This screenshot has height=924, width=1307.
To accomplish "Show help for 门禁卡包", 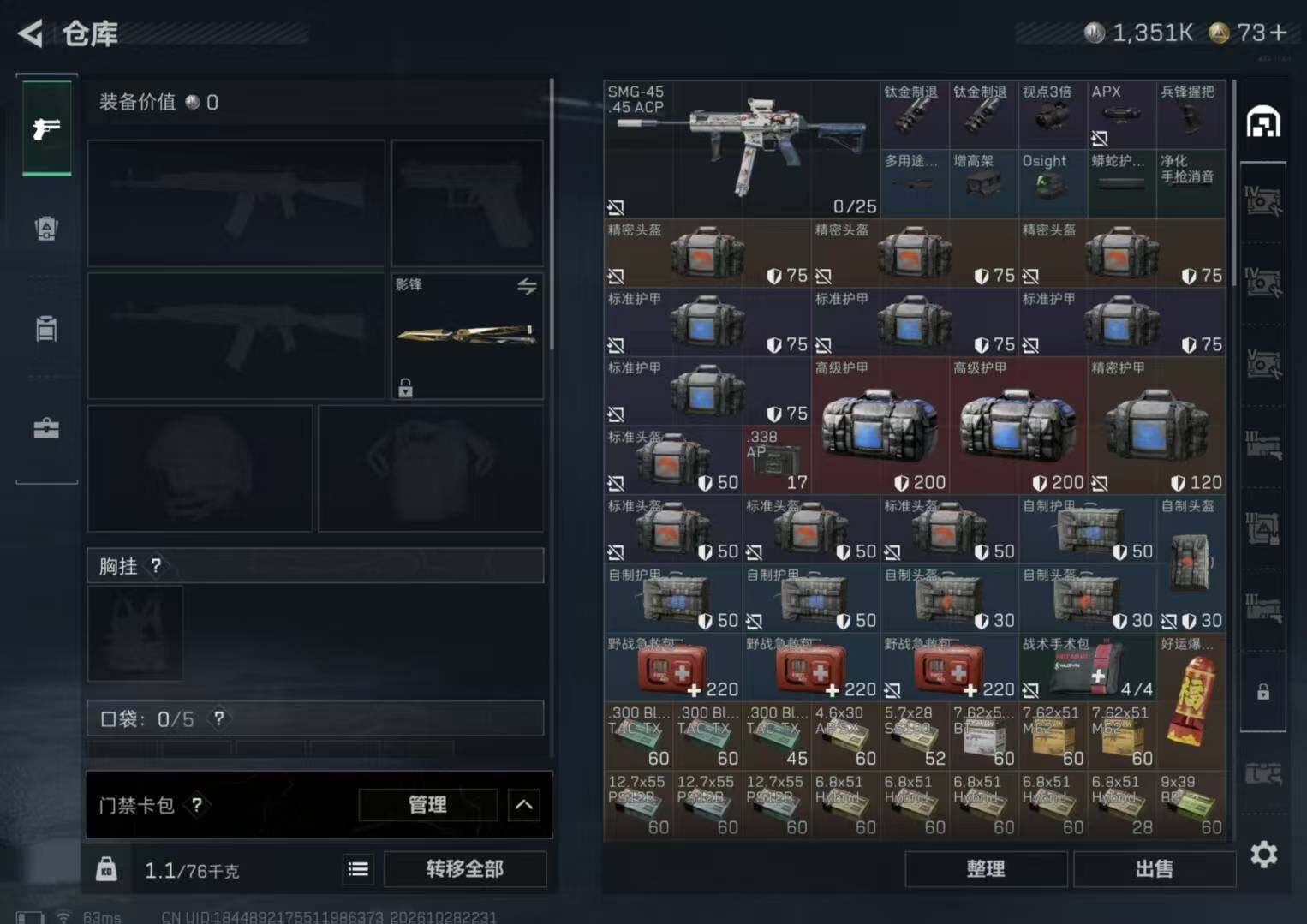I will click(197, 805).
